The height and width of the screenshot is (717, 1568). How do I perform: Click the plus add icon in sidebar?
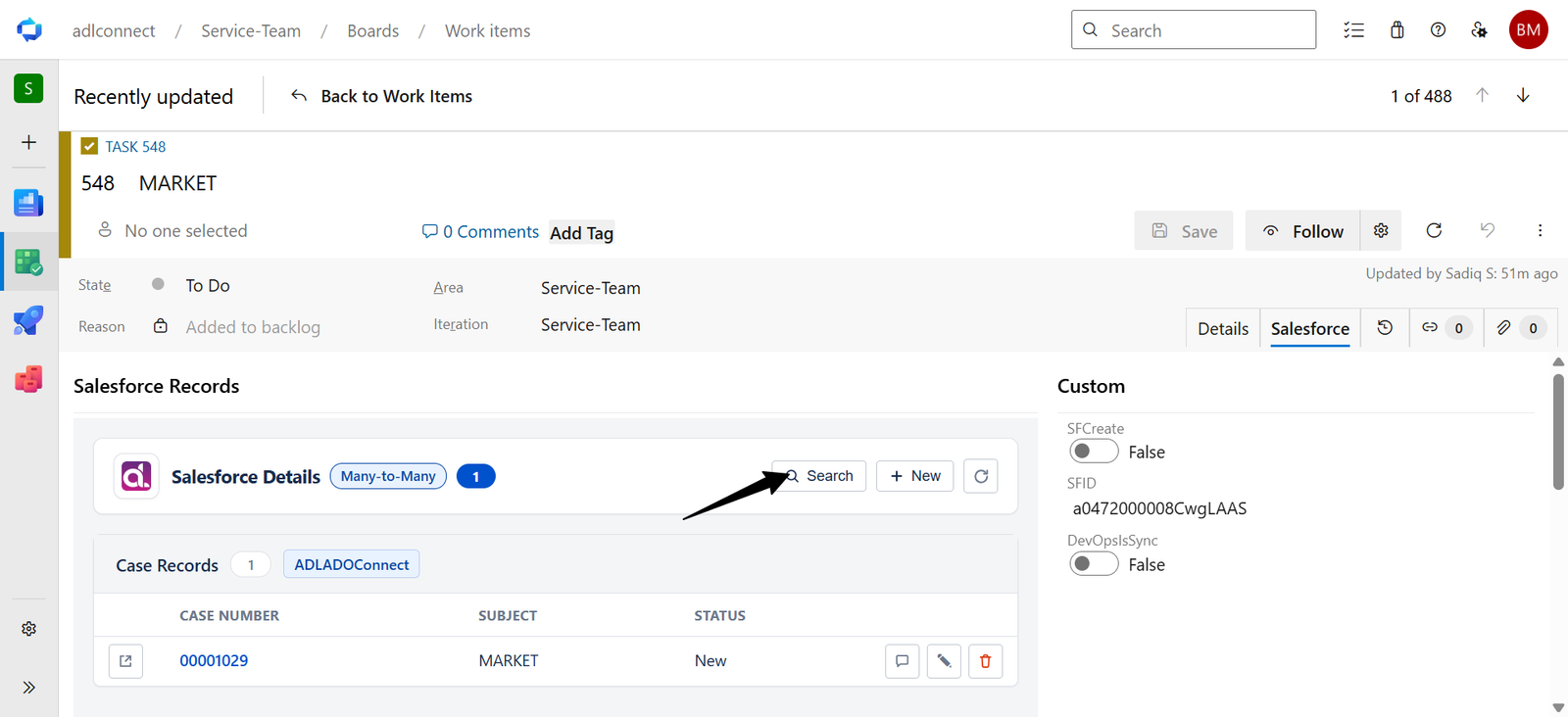click(x=28, y=142)
